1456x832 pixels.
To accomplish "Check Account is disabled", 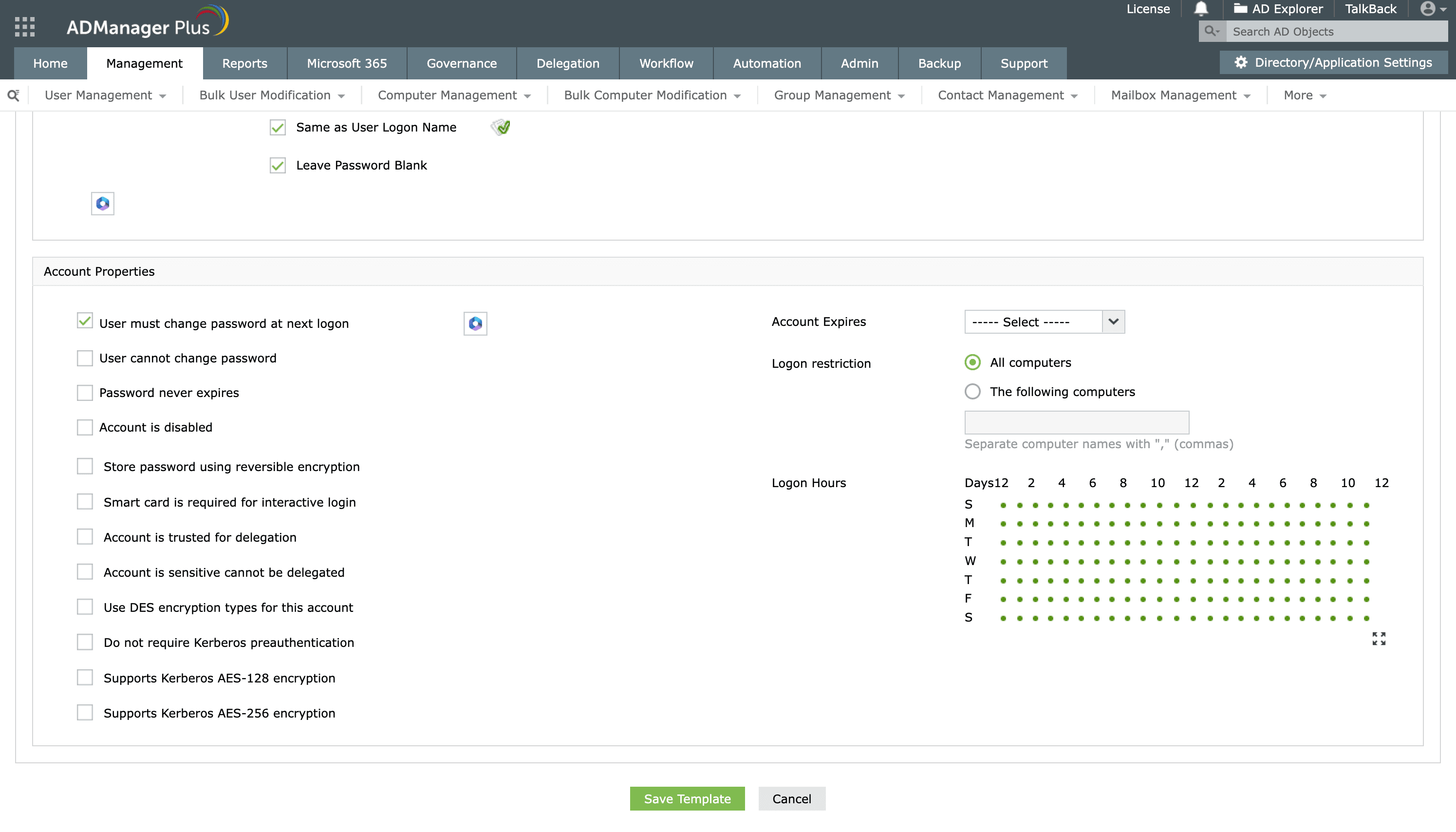I will 85,427.
